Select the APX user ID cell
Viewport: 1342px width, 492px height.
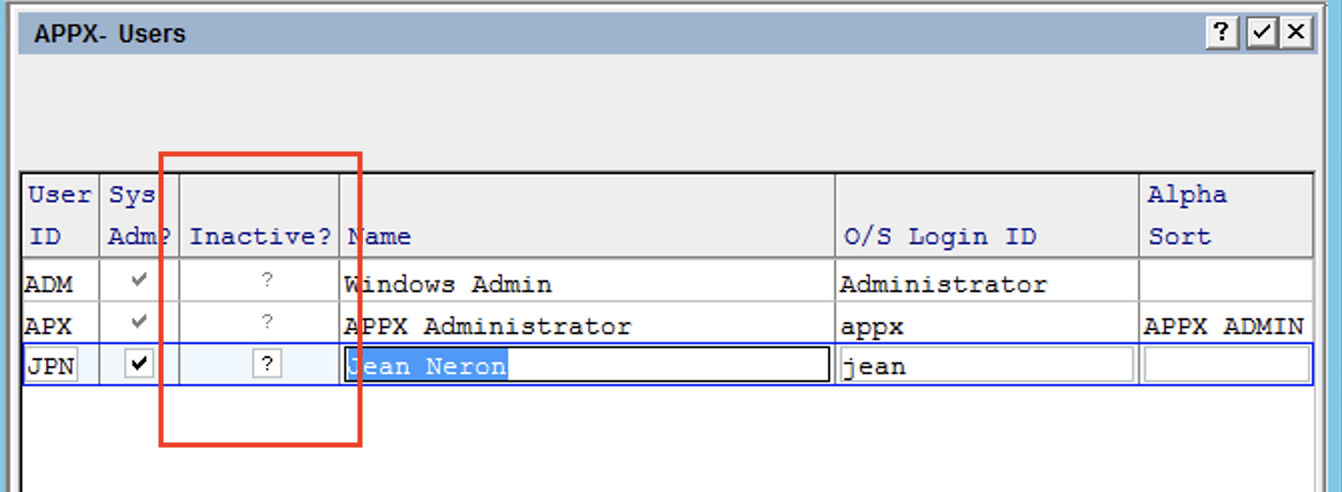coord(51,326)
